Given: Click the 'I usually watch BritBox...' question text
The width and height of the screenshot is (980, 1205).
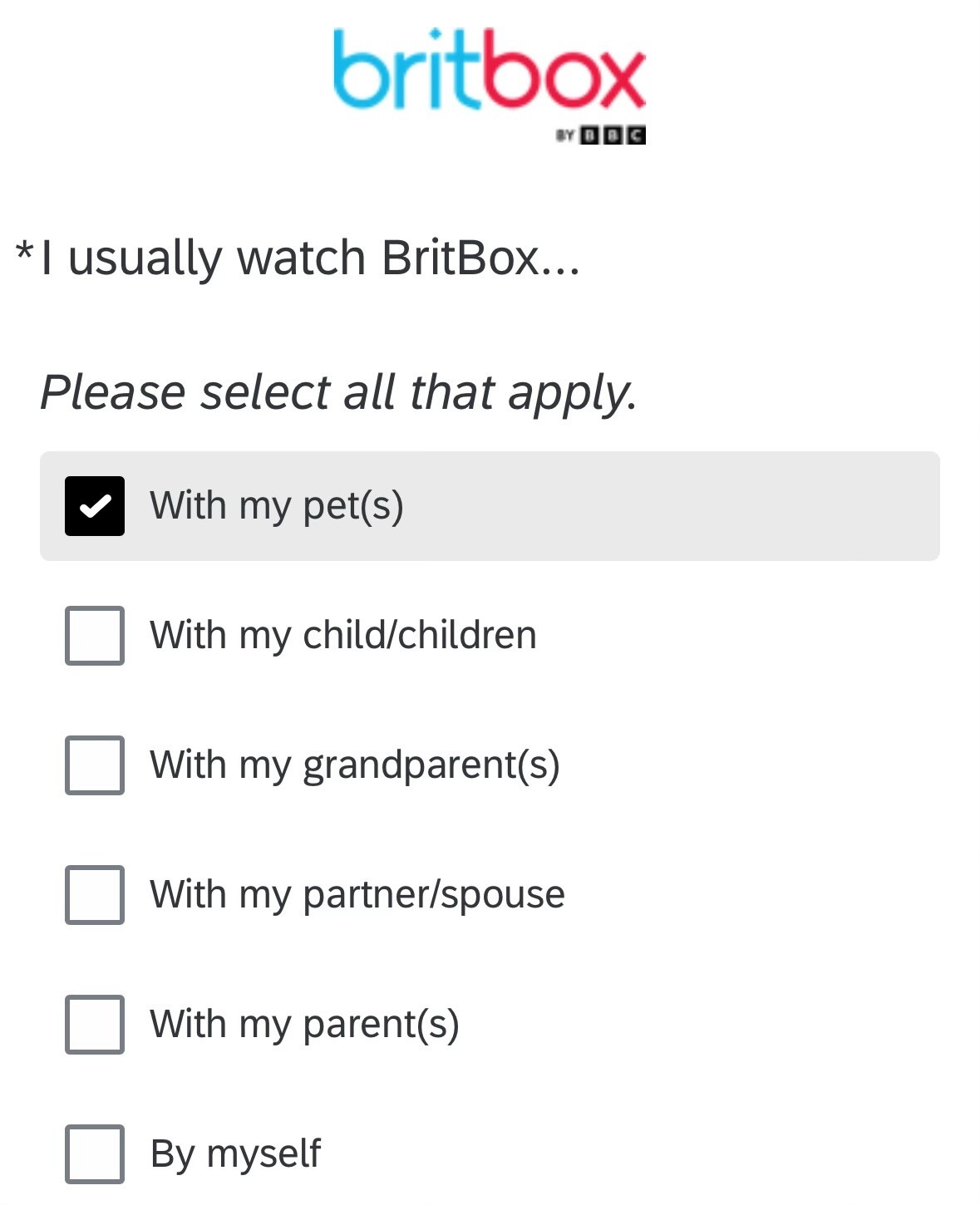Looking at the screenshot, I should [310, 258].
